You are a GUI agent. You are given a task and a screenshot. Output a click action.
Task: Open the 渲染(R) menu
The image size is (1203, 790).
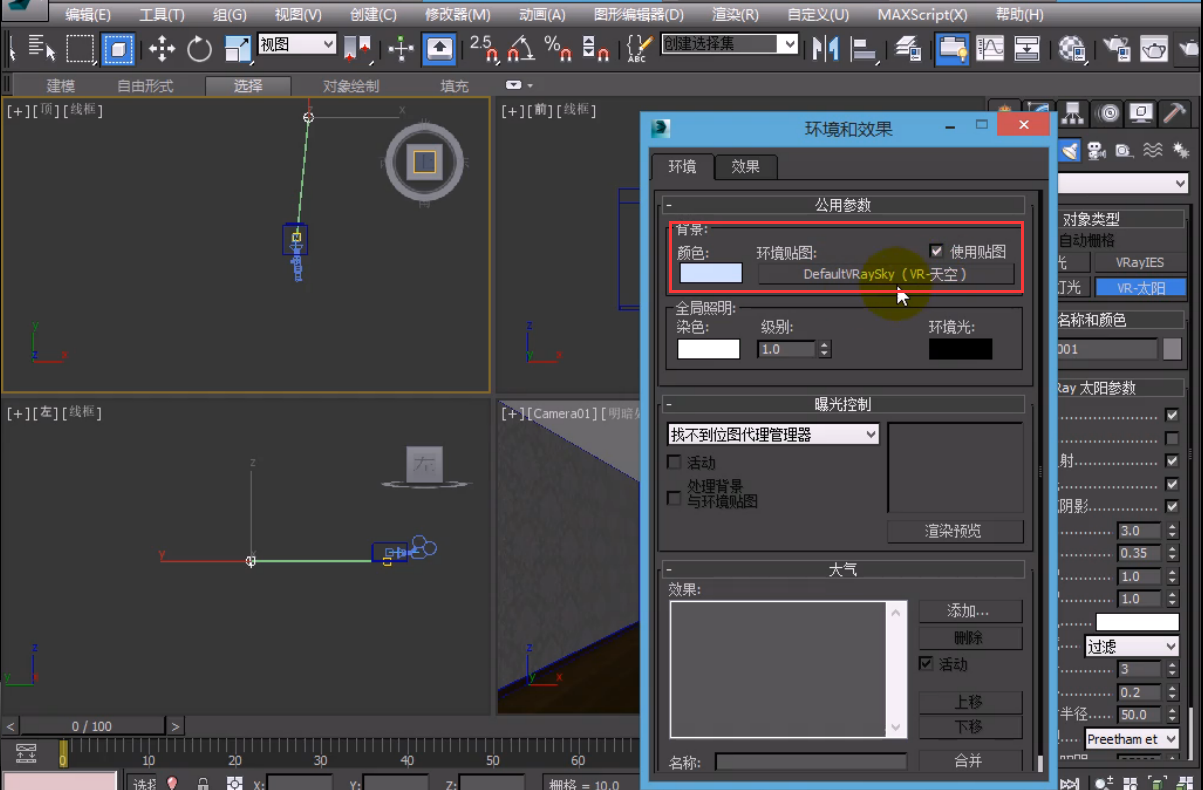[734, 15]
